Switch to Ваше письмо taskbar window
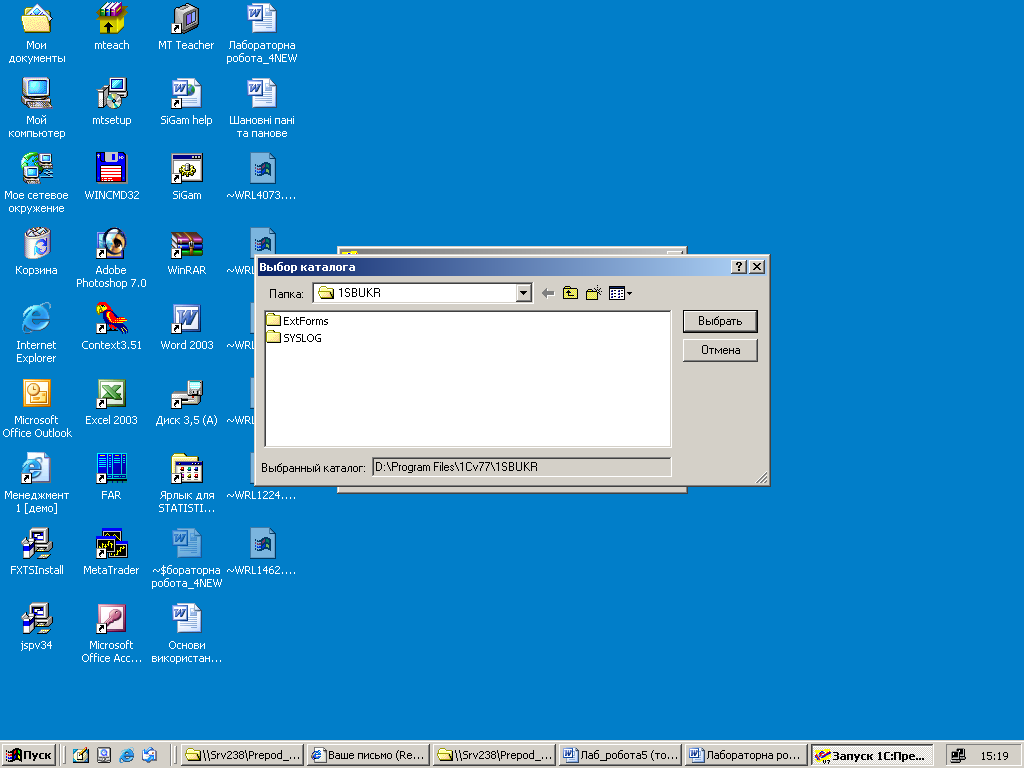This screenshot has height=768, width=1024. coord(368,755)
